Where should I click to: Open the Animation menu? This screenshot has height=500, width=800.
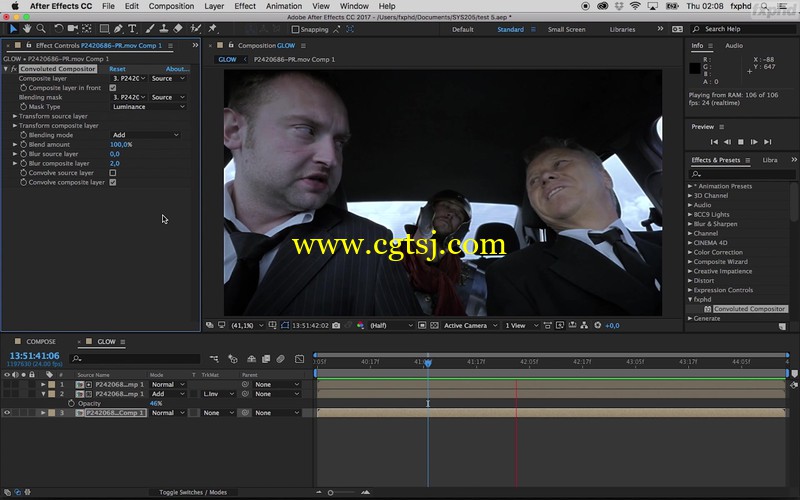[x=284, y=6]
